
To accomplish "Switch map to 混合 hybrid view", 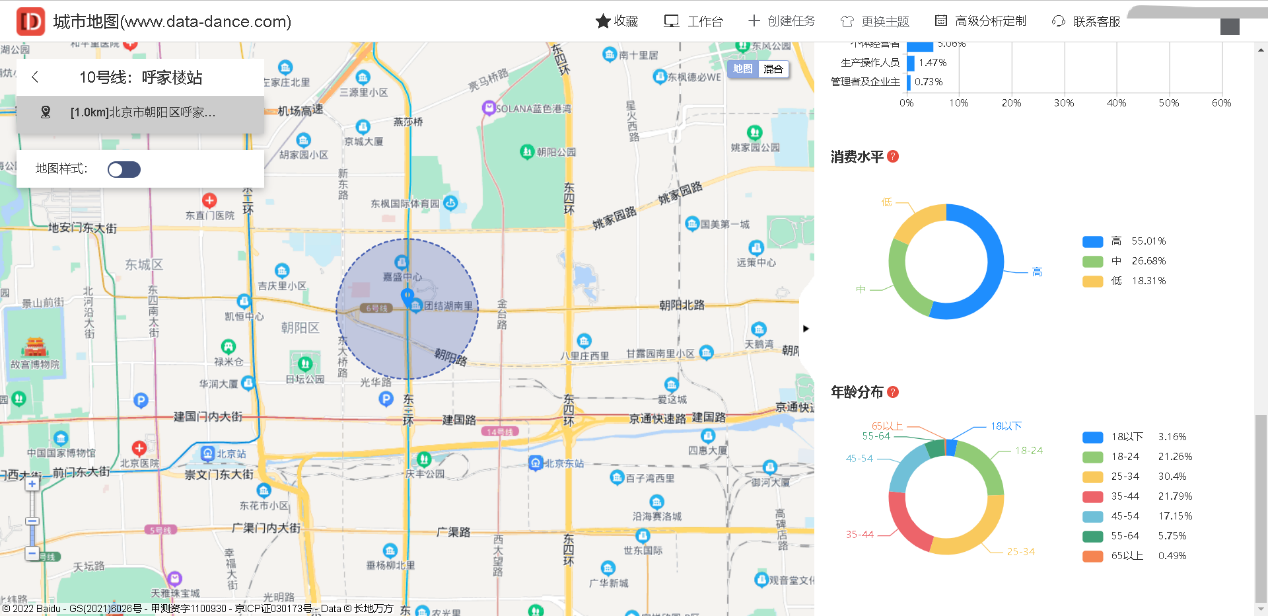I will click(773, 69).
